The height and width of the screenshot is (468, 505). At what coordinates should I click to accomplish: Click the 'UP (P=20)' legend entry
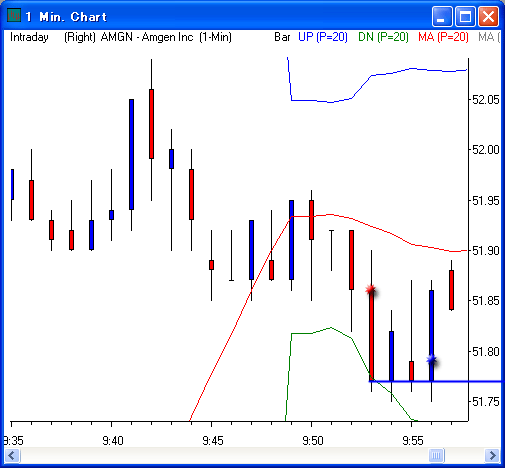(x=323, y=37)
